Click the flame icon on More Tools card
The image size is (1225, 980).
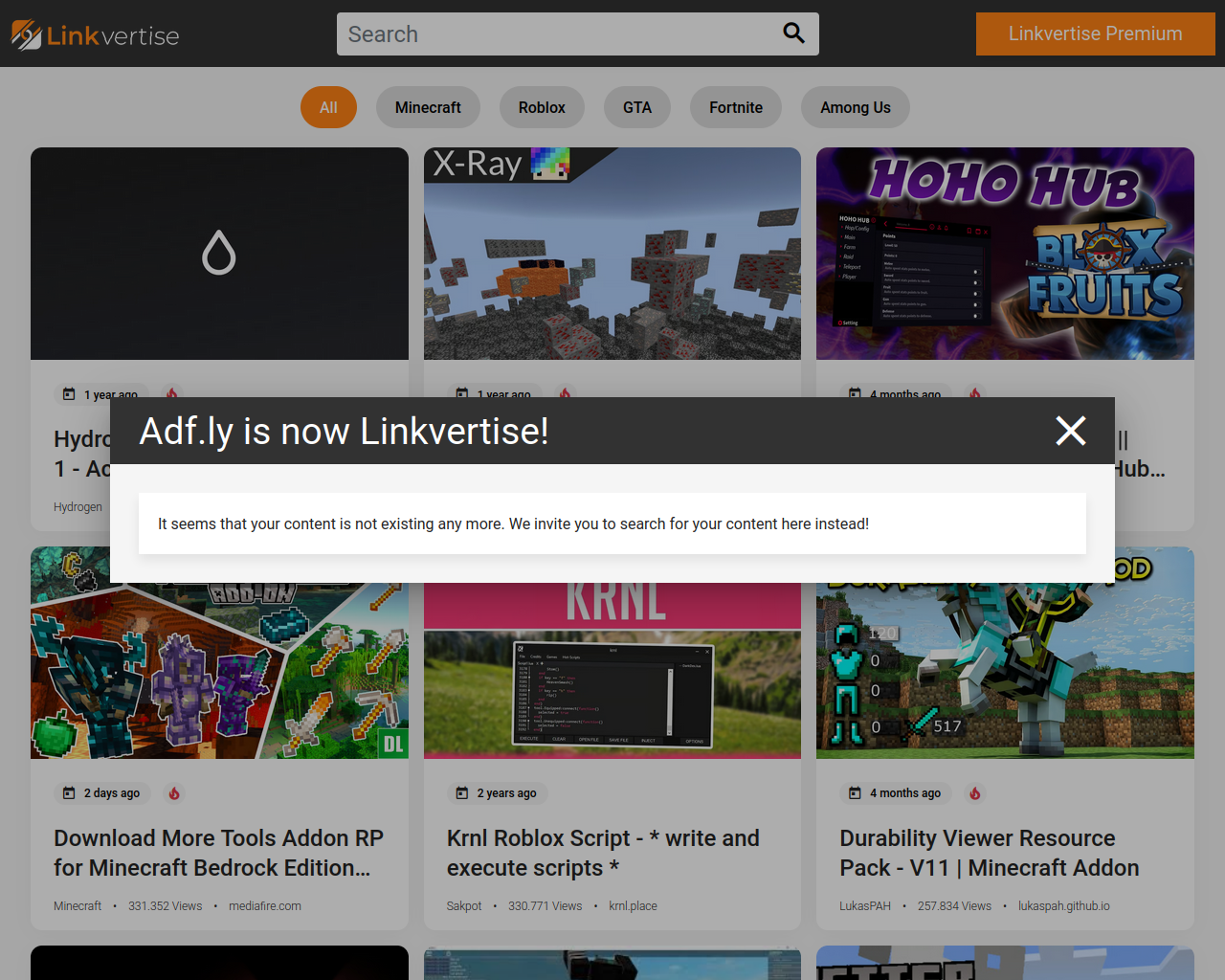tap(174, 792)
